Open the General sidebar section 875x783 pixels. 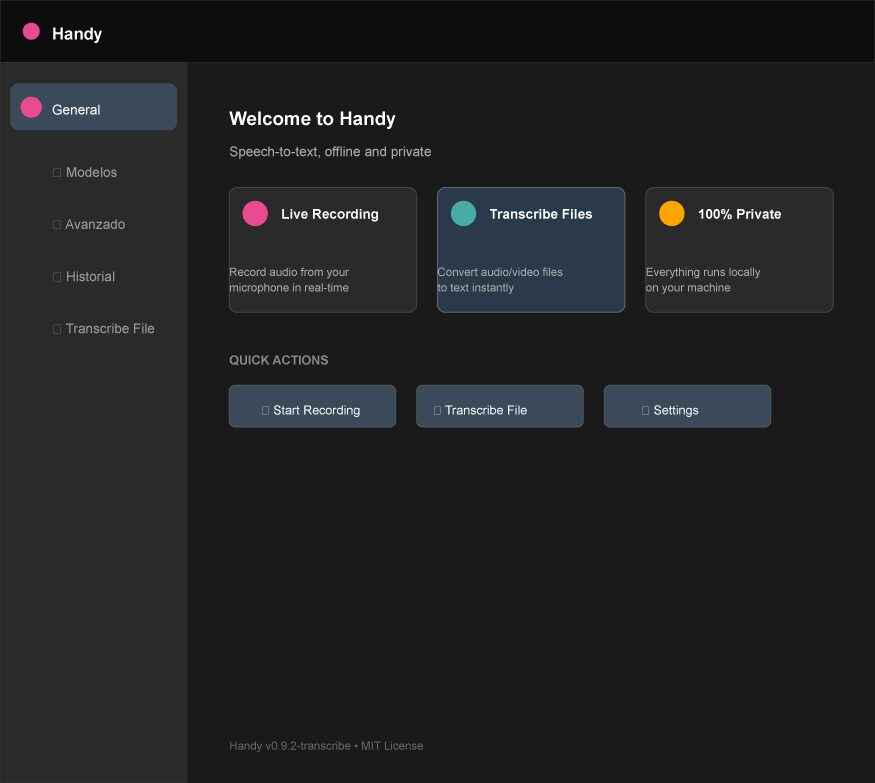click(x=94, y=107)
